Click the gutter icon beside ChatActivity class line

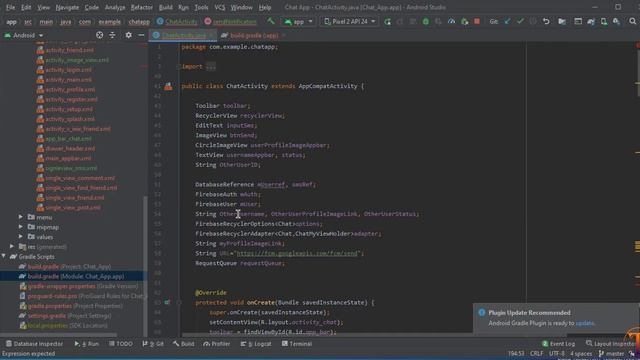[168, 86]
